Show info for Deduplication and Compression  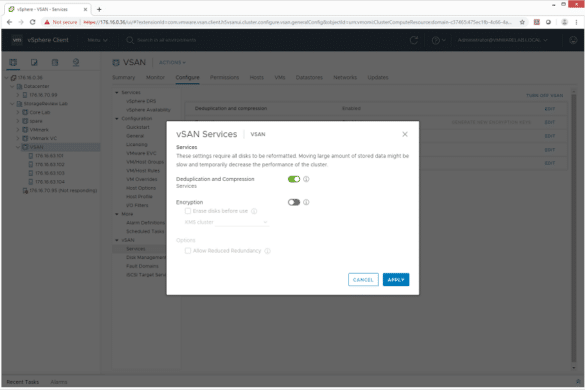point(306,179)
